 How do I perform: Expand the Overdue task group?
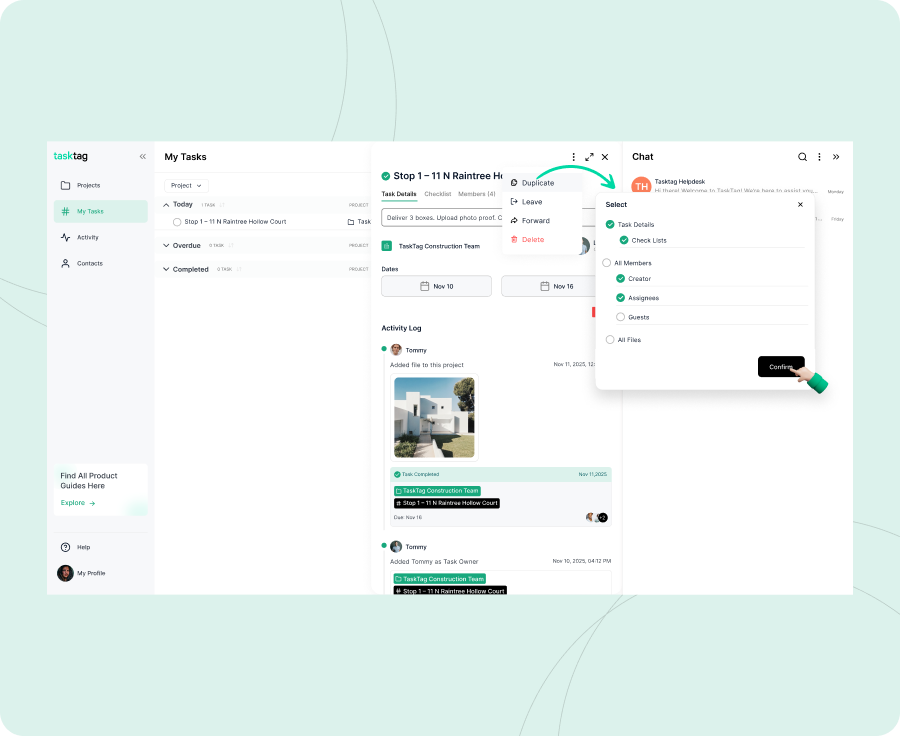pos(166,245)
